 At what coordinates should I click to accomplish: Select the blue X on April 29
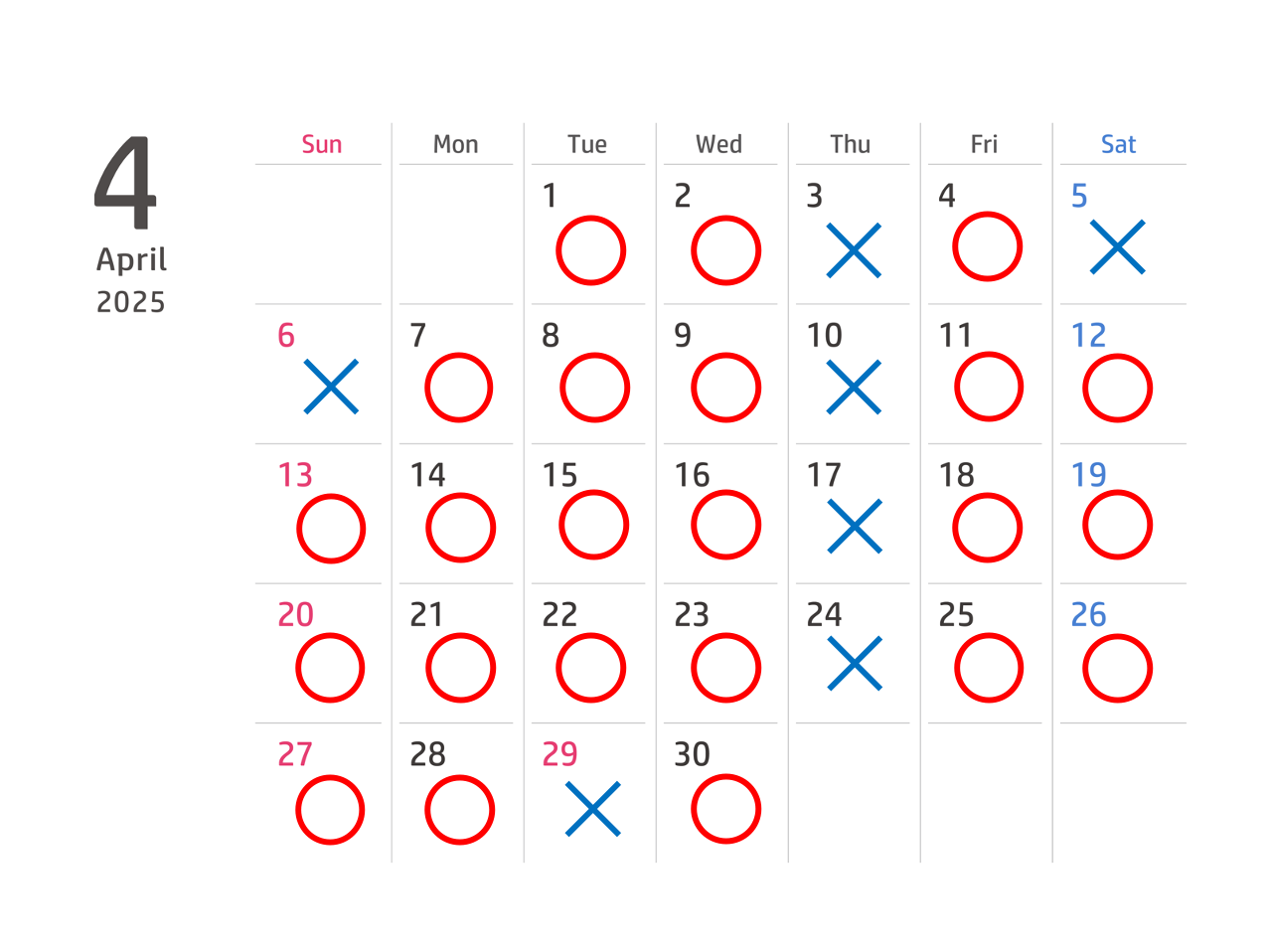pyautogui.click(x=592, y=808)
